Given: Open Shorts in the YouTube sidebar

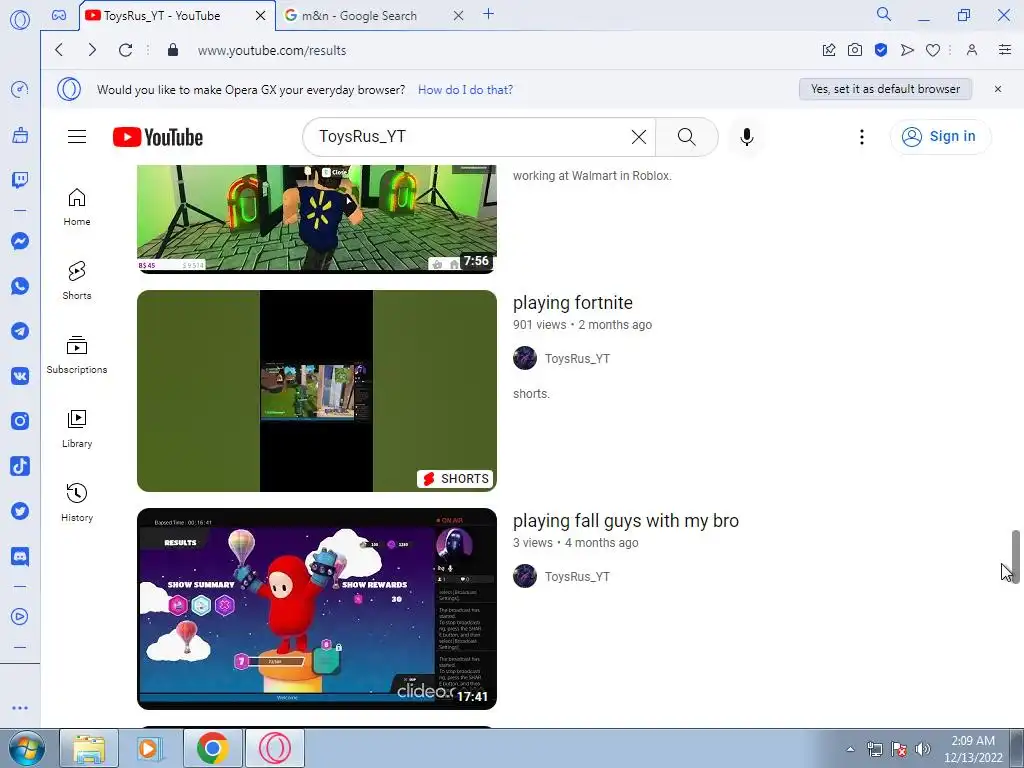Looking at the screenshot, I should coord(77,281).
